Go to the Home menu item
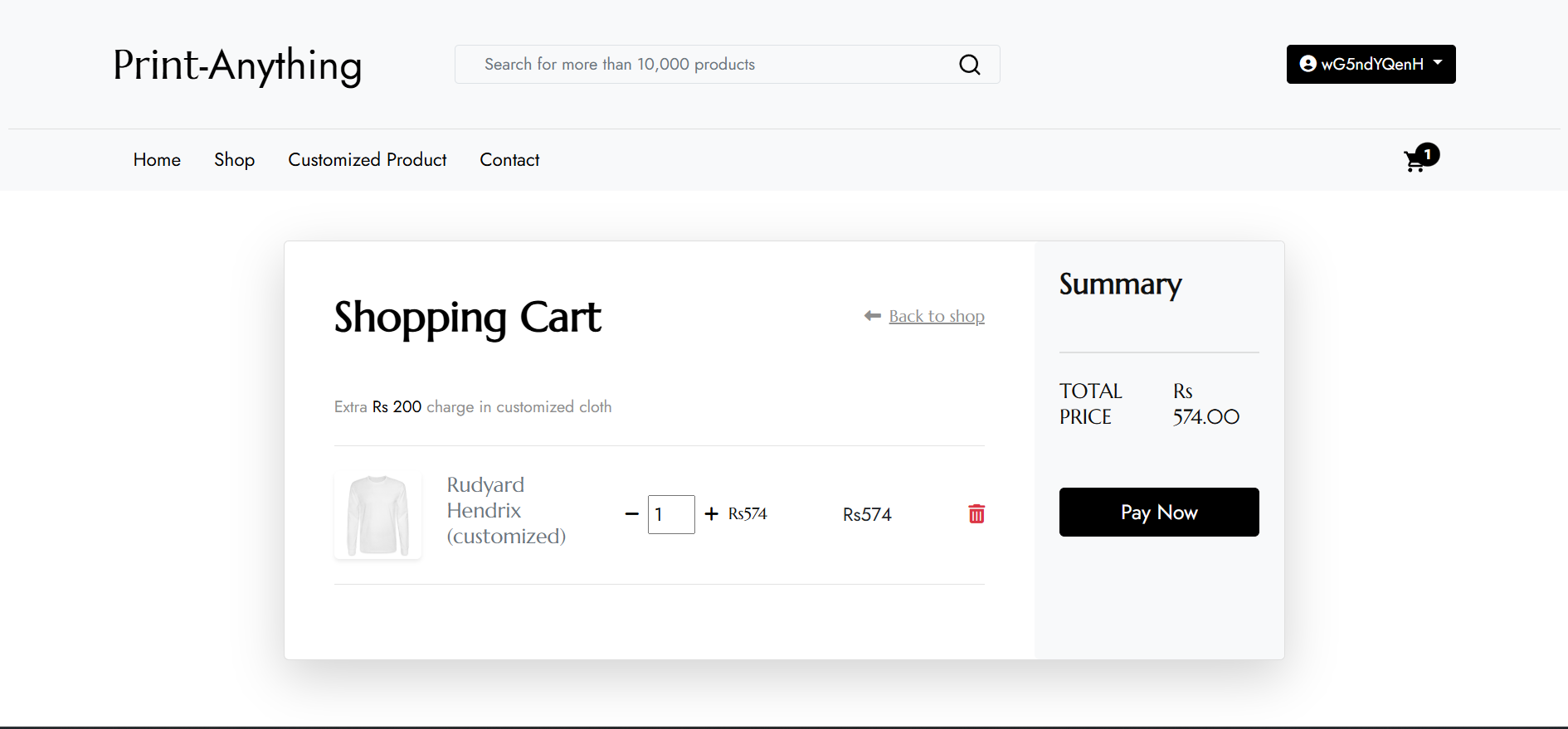The image size is (1568, 729). pyautogui.click(x=157, y=159)
